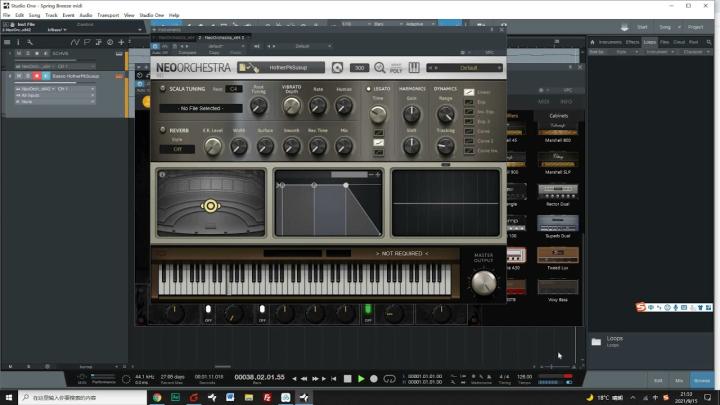Mute the Basso-HofnerPikSusup track
Viewport: 720px width, 405px height.
coord(19,76)
